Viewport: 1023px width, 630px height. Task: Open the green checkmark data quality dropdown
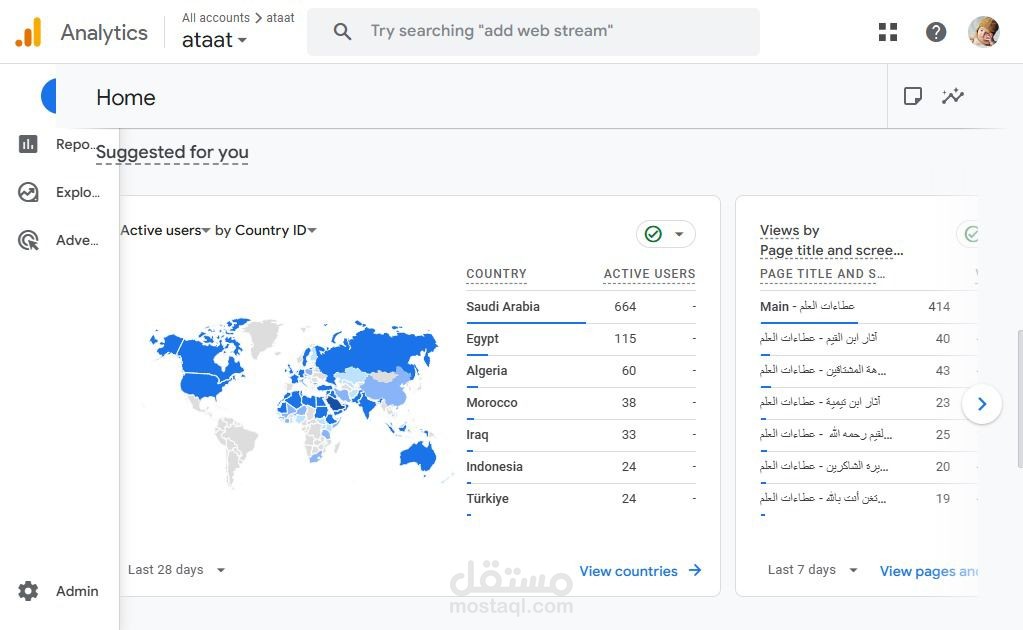tap(666, 234)
